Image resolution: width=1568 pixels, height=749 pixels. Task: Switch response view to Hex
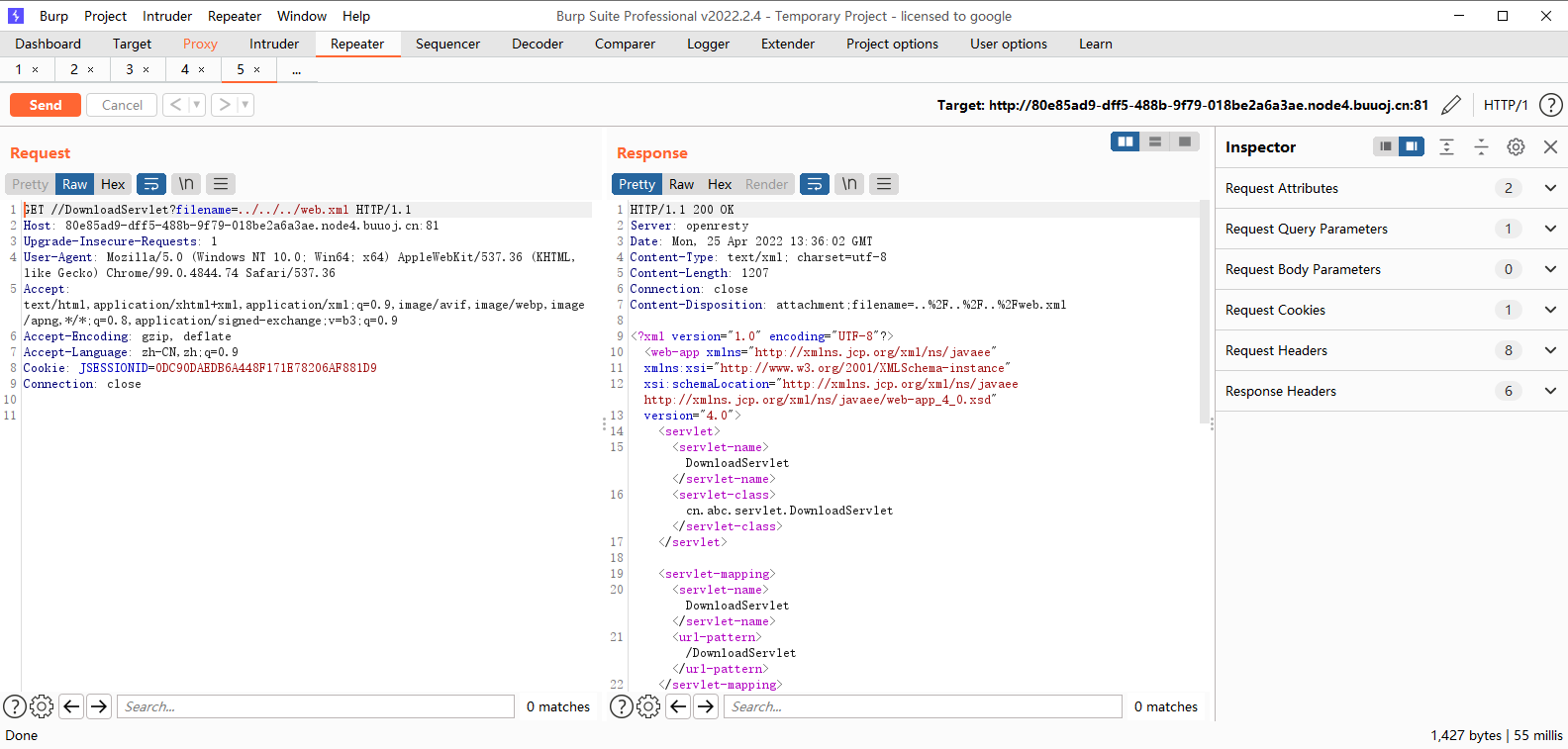pos(720,184)
